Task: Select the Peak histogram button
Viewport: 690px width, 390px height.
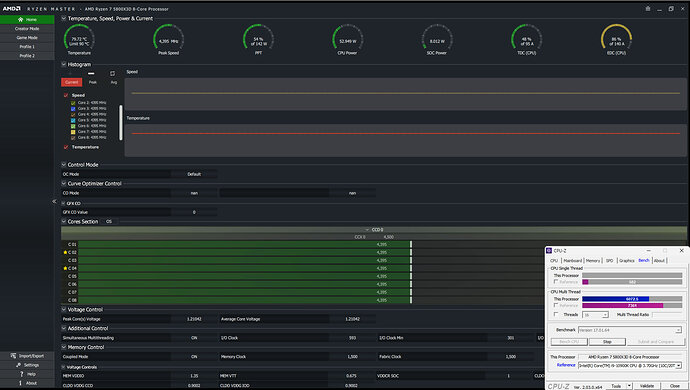Action: 92,82
